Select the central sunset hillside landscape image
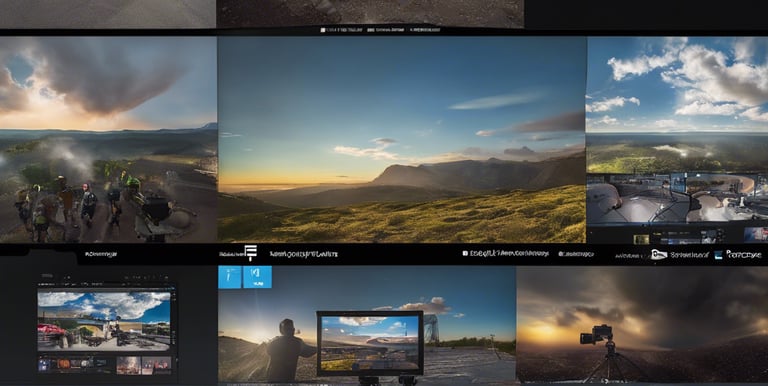 (402, 140)
